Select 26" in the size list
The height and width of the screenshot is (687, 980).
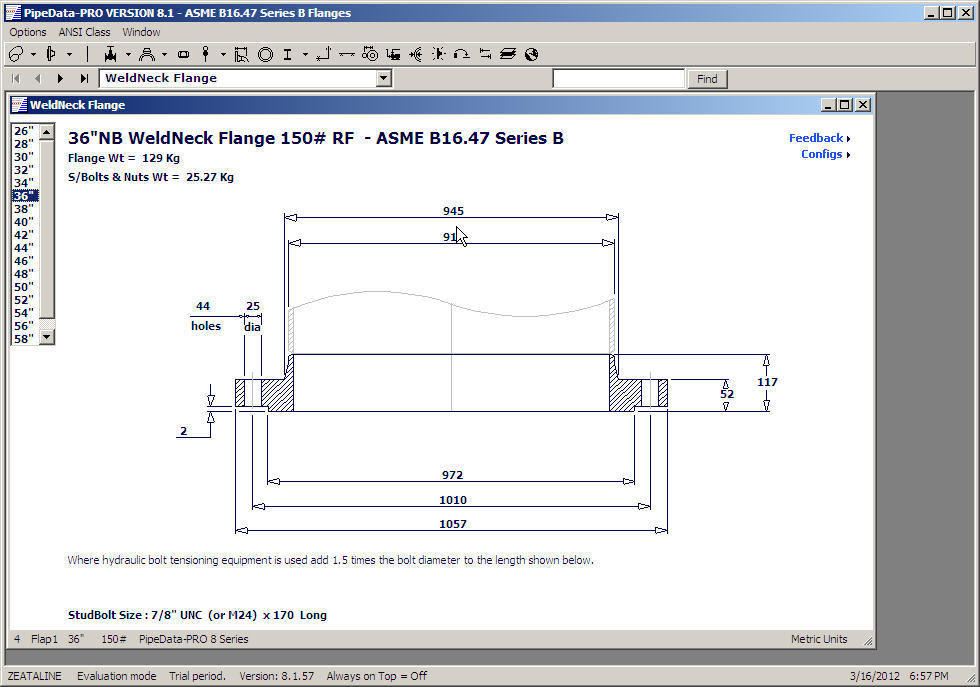pyautogui.click(x=24, y=131)
